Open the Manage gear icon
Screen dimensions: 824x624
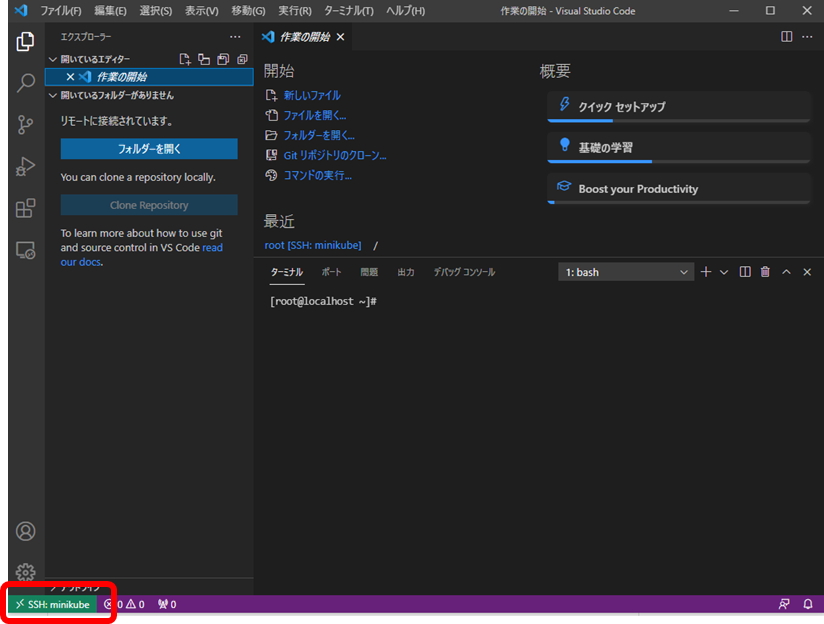(25, 572)
